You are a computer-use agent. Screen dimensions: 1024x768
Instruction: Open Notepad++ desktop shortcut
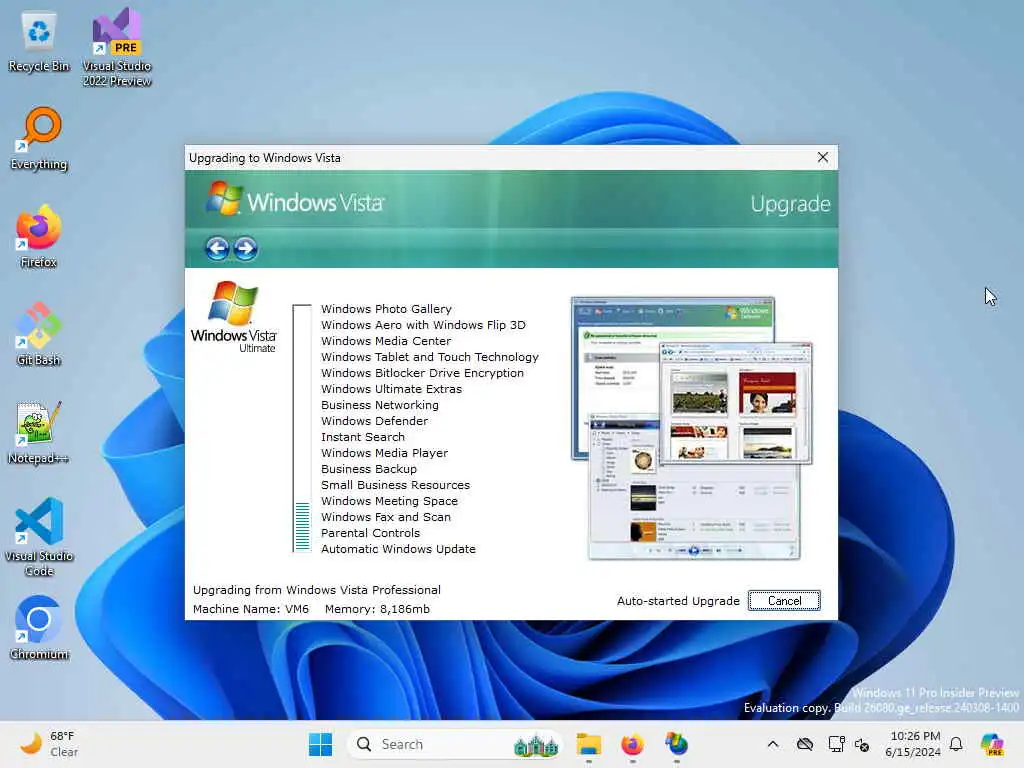pos(39,433)
